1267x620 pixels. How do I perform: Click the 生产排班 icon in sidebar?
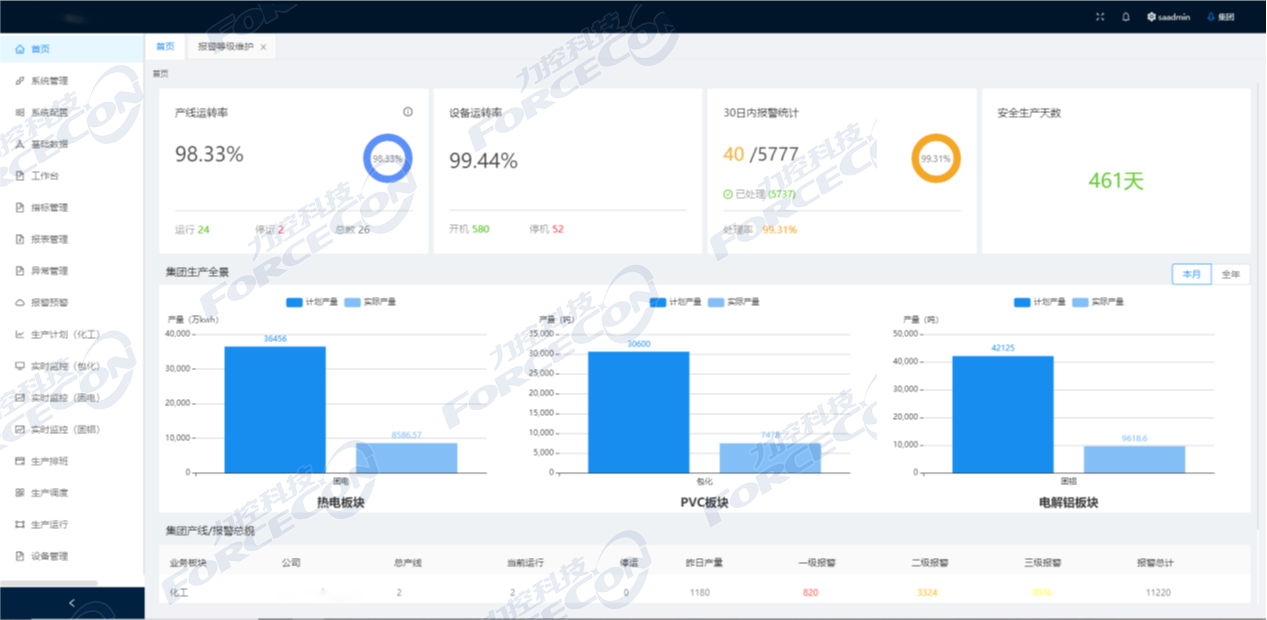click(x=20, y=461)
